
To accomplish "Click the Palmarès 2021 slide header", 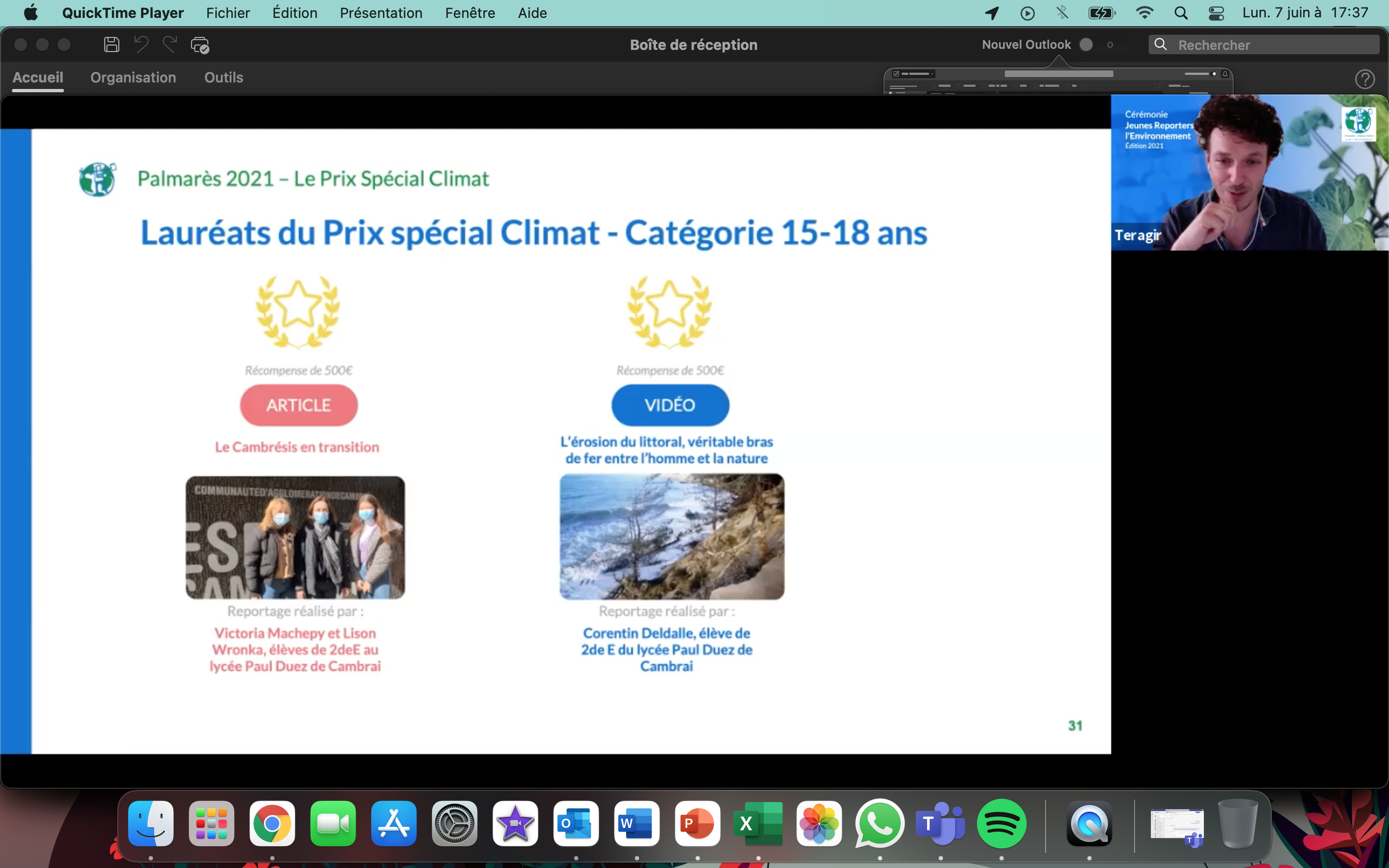I will click(313, 178).
